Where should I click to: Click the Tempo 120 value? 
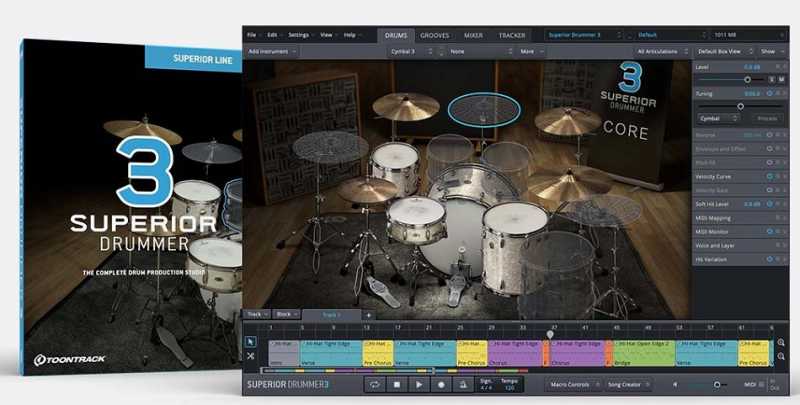pos(509,388)
